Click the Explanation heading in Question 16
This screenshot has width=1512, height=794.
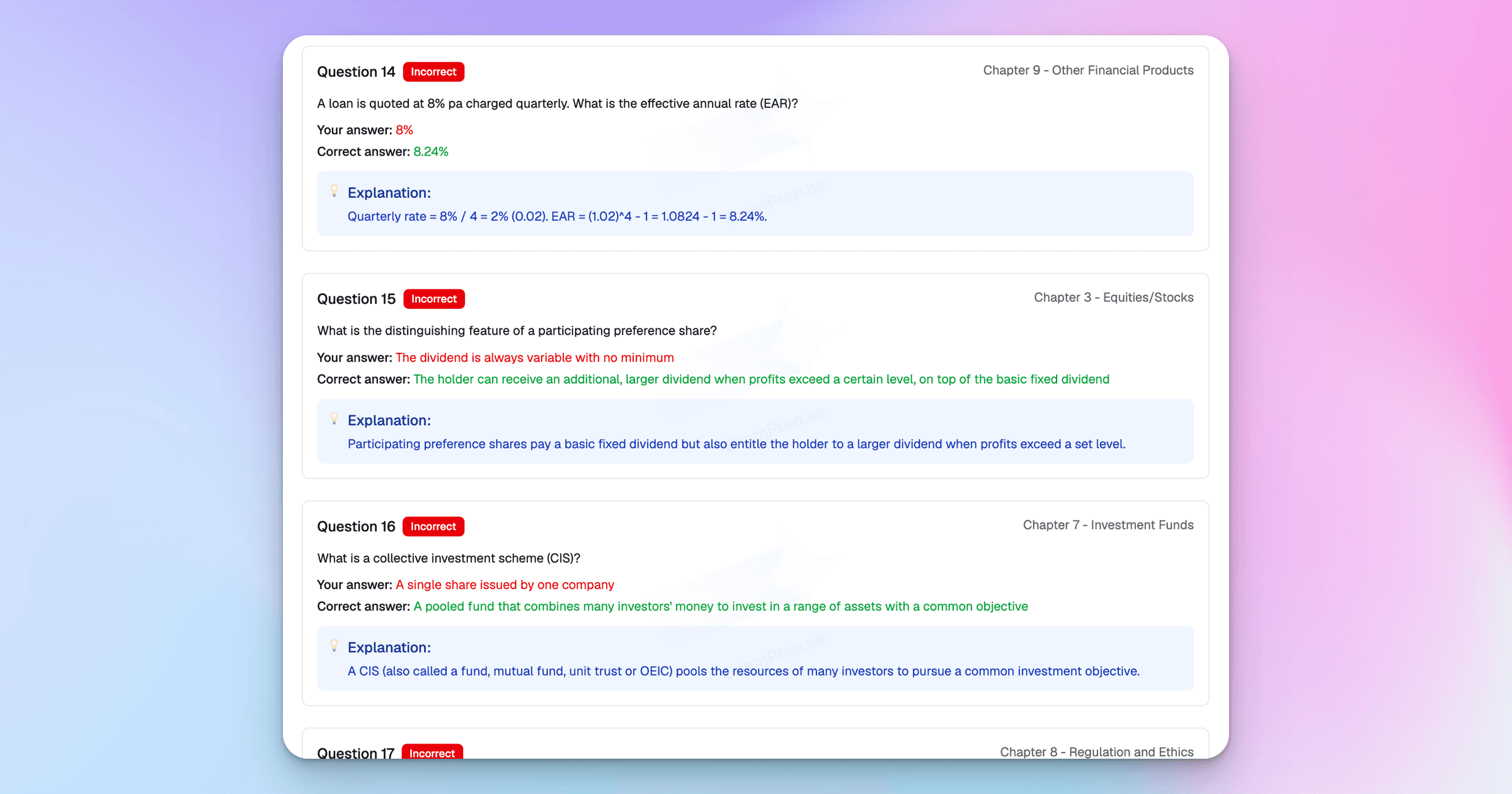click(389, 648)
